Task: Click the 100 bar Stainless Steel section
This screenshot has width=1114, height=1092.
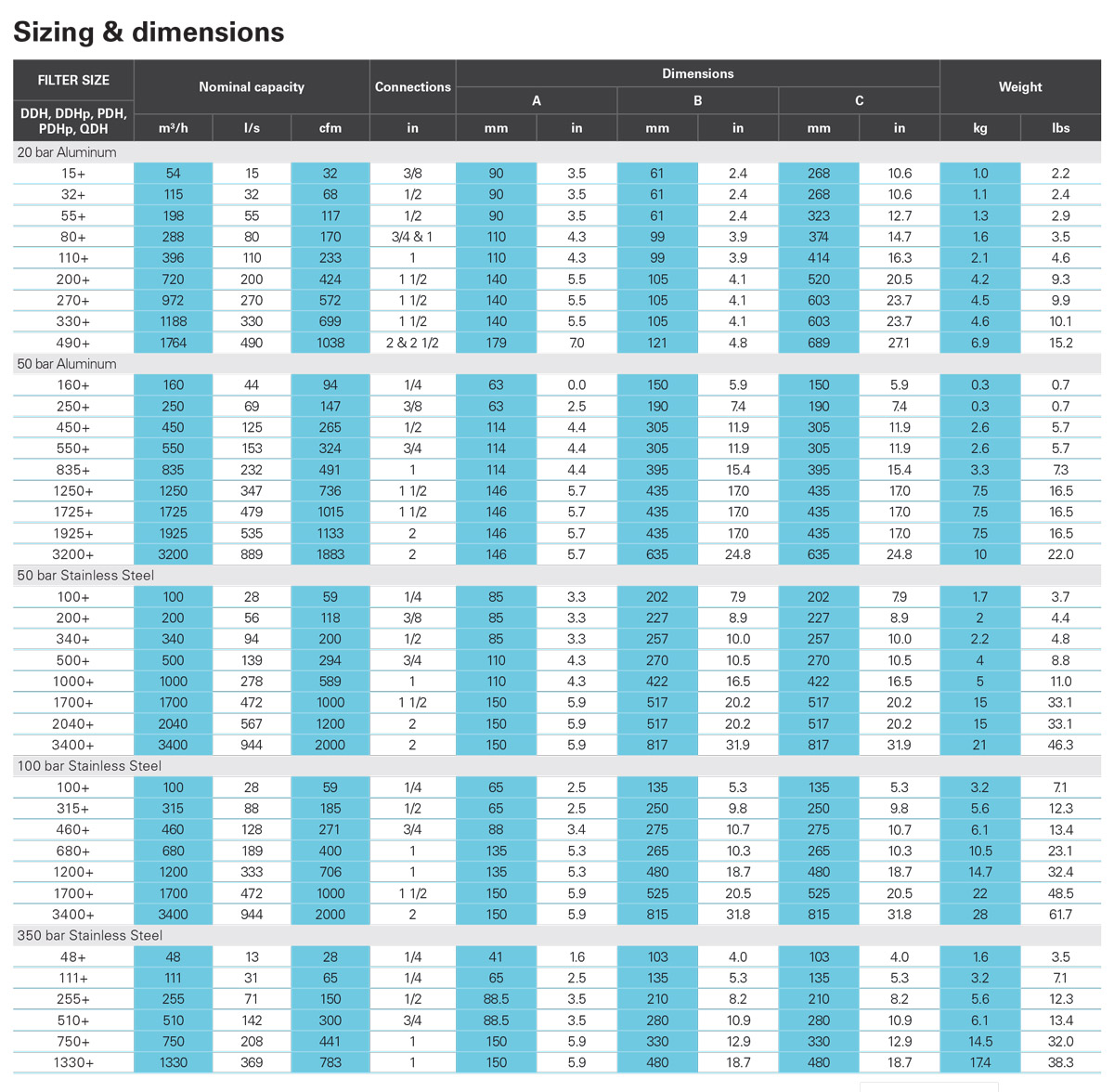Action: pos(89,766)
